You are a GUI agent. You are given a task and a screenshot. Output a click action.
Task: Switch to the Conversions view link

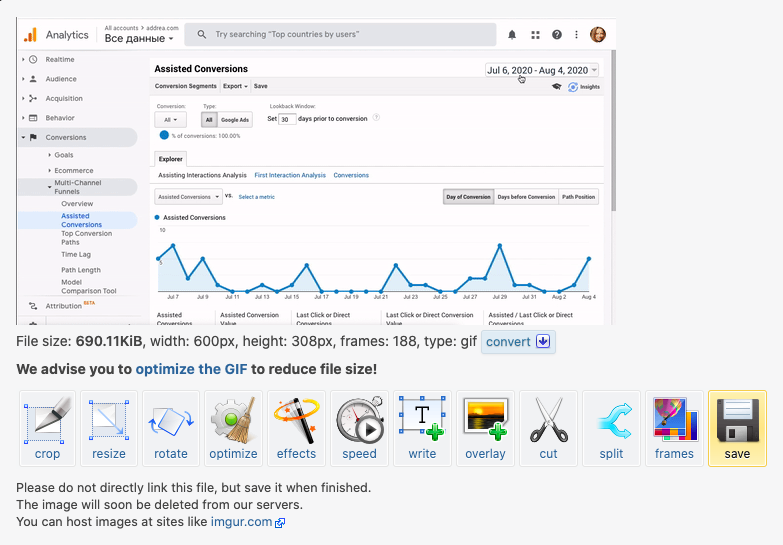point(351,175)
